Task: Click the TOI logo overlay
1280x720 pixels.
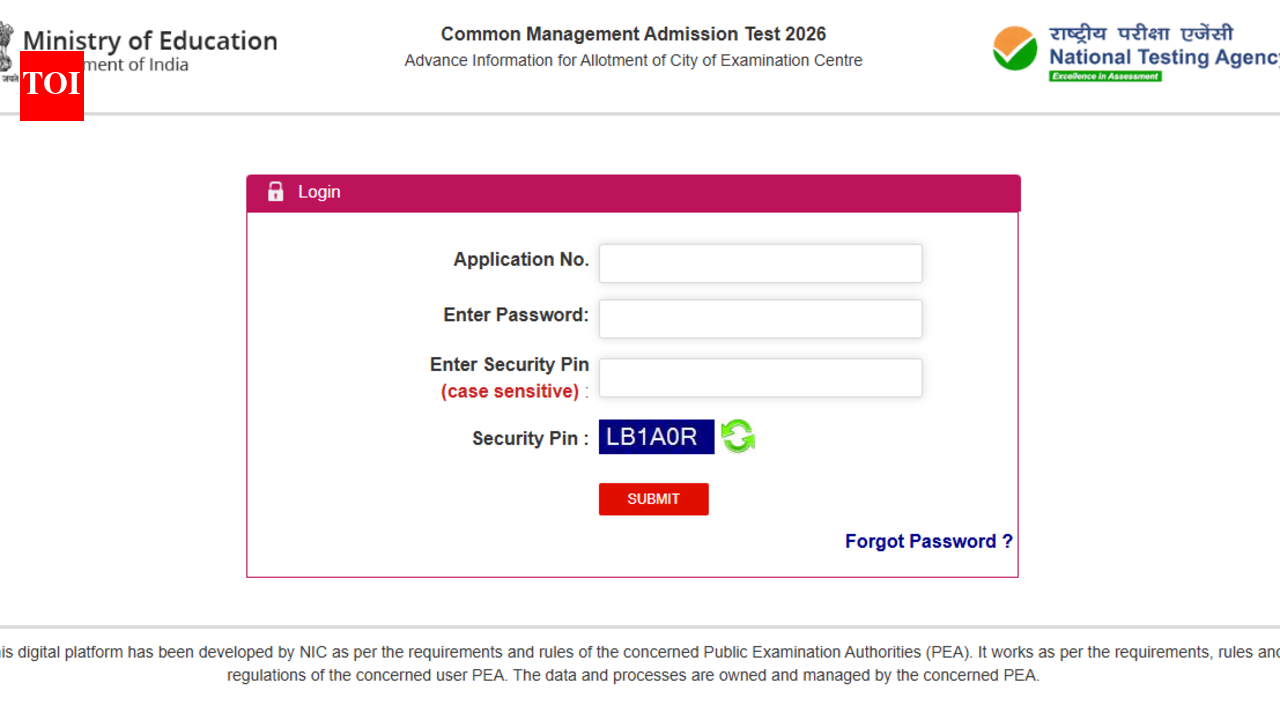Action: click(51, 87)
